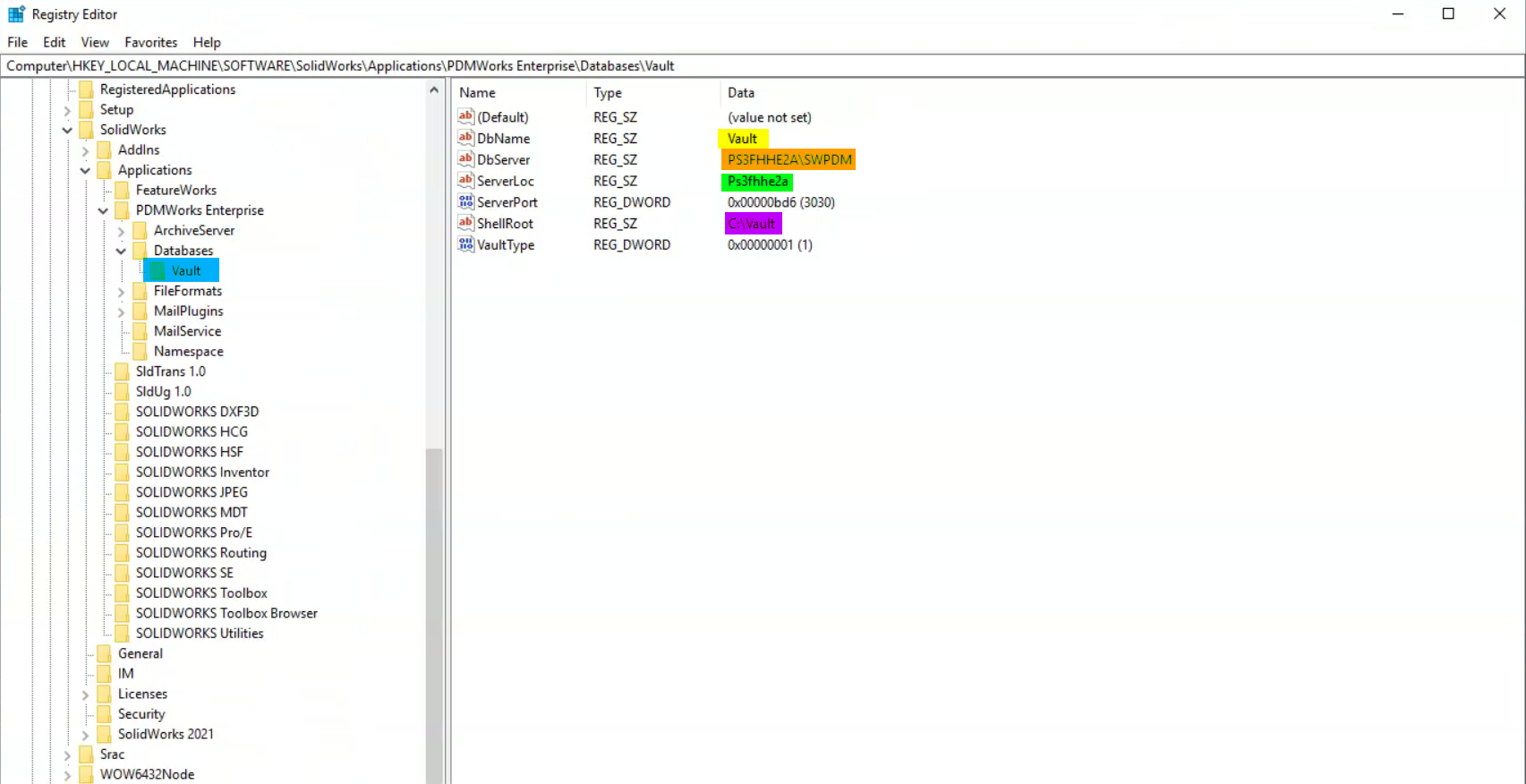The width and height of the screenshot is (1526, 784).
Task: Select the SOLIDWORKS Toolbox Browser key
Action: point(226,613)
